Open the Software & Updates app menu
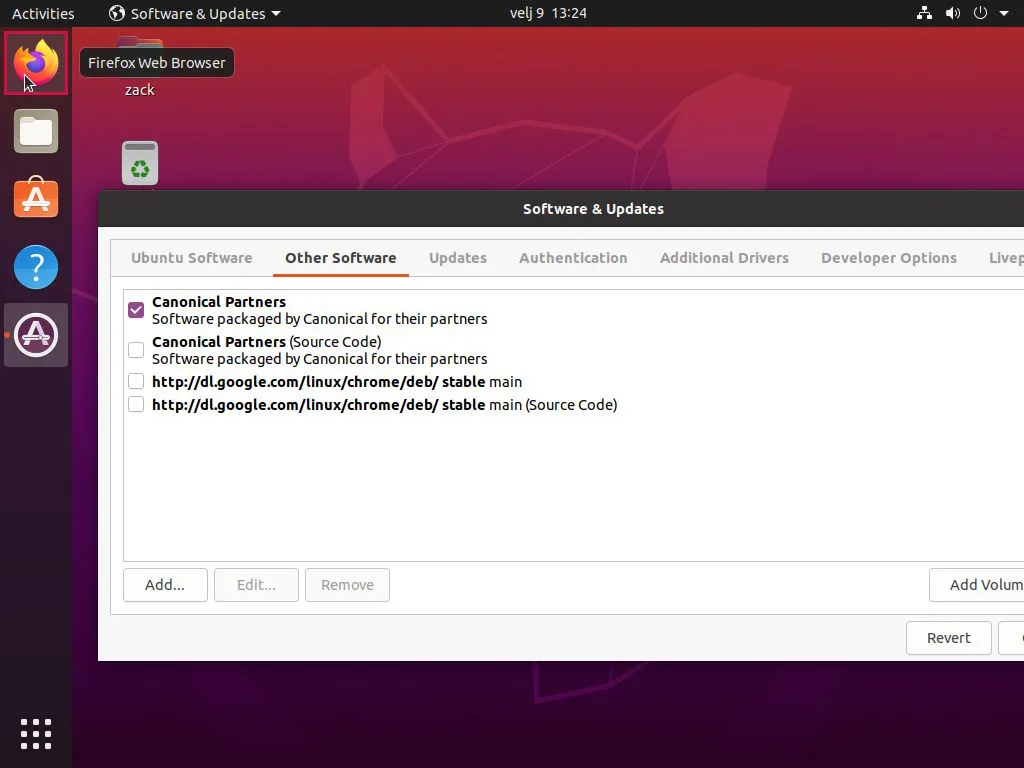Screen dimensions: 1024x768 (195, 13)
